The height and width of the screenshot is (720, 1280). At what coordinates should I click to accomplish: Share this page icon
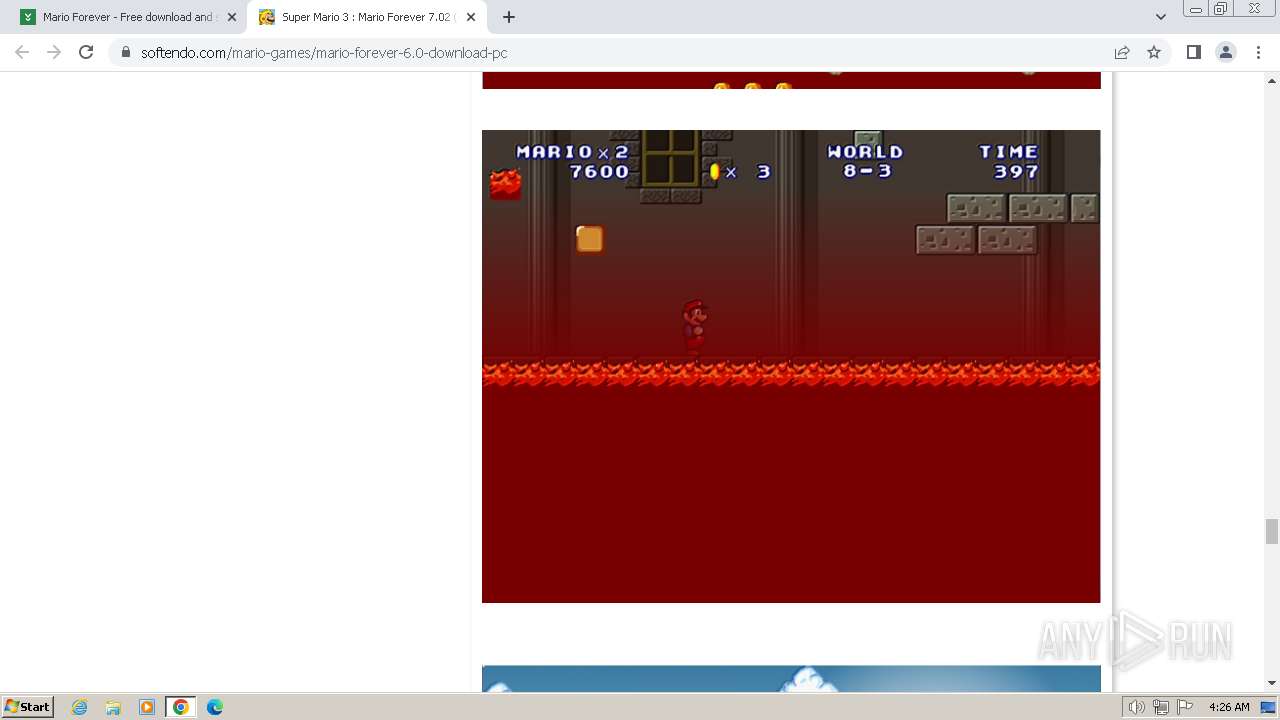pyautogui.click(x=1122, y=53)
